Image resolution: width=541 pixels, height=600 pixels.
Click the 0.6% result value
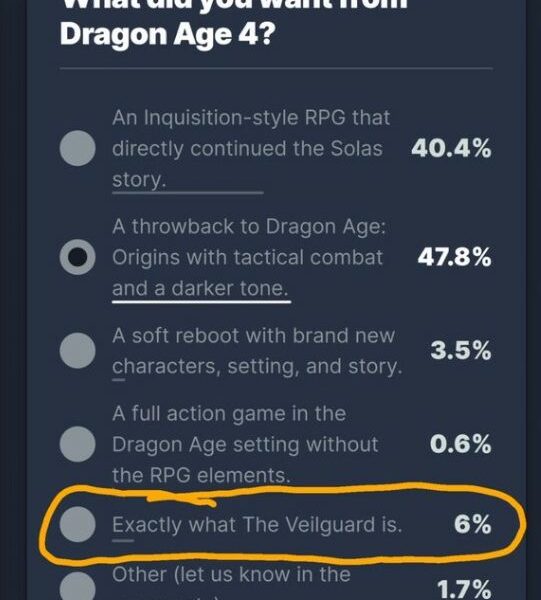coord(460,444)
